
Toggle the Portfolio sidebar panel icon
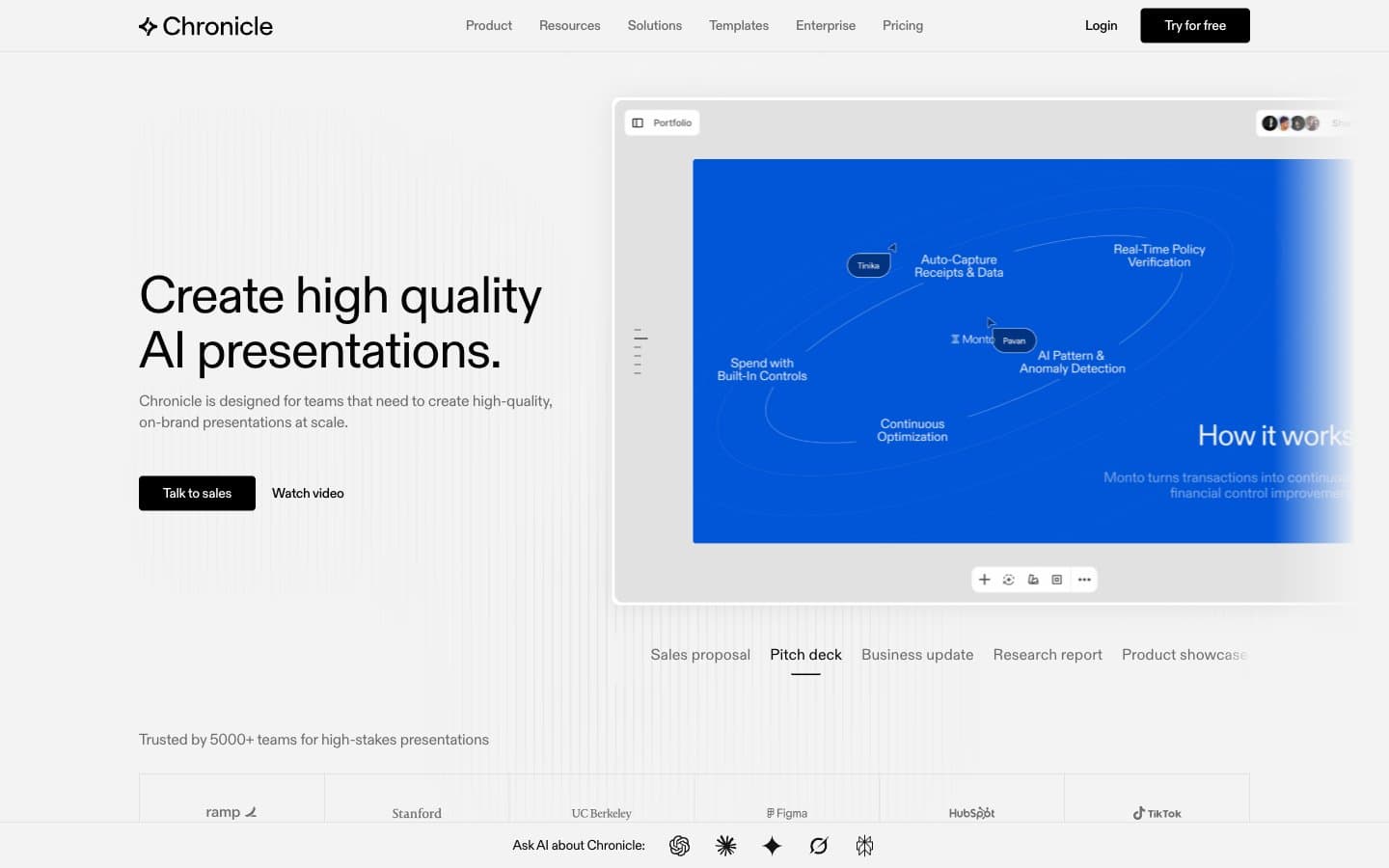pos(638,122)
